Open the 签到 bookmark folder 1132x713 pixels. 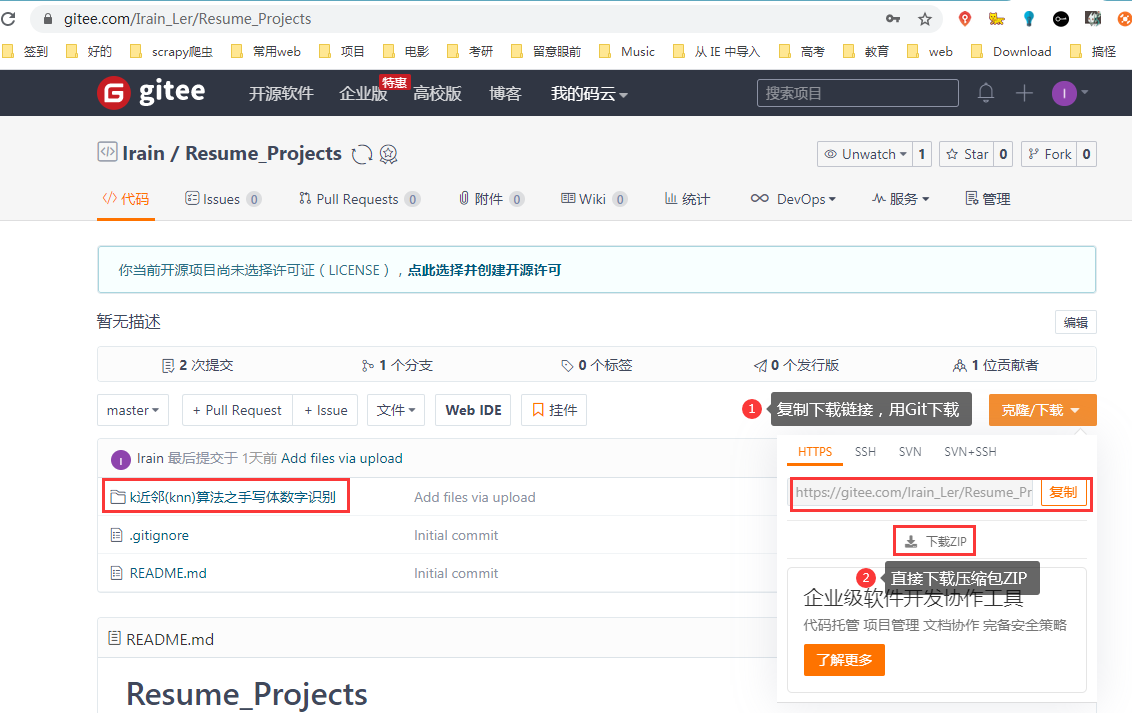click(25, 51)
